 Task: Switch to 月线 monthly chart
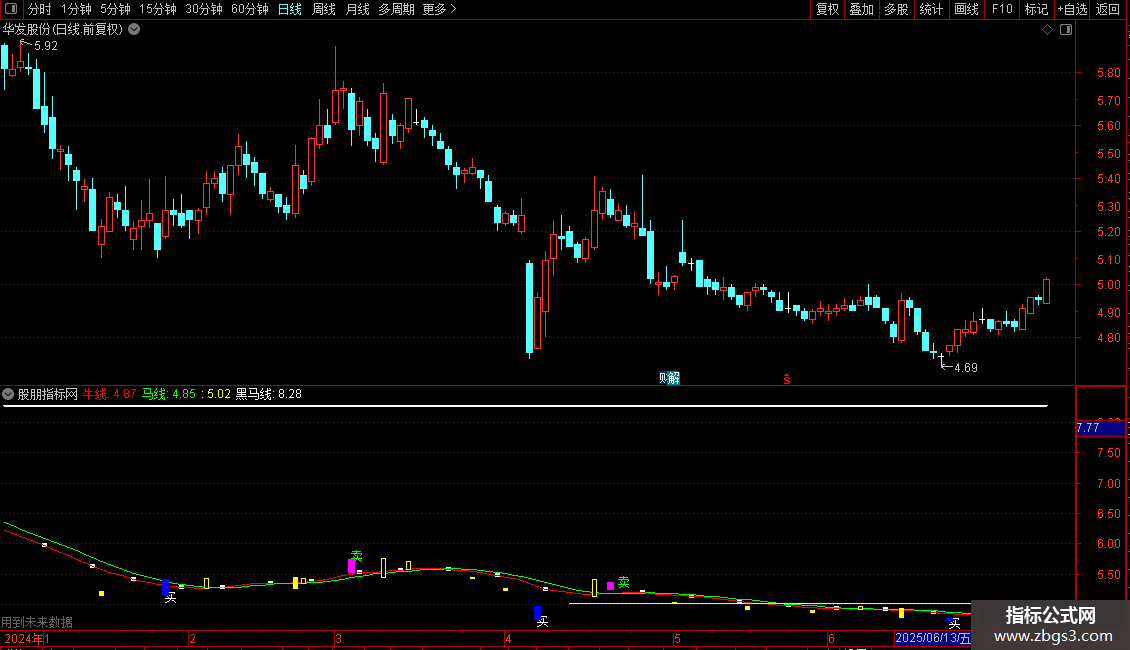click(x=357, y=9)
